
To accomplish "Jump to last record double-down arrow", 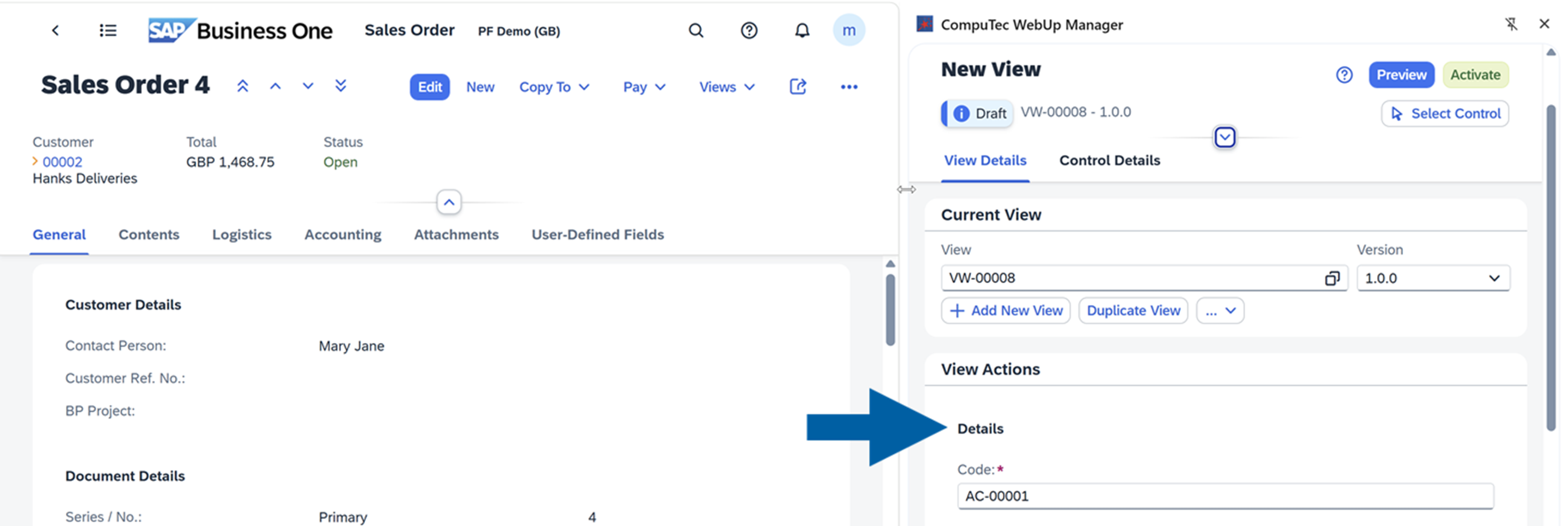I will [x=341, y=86].
